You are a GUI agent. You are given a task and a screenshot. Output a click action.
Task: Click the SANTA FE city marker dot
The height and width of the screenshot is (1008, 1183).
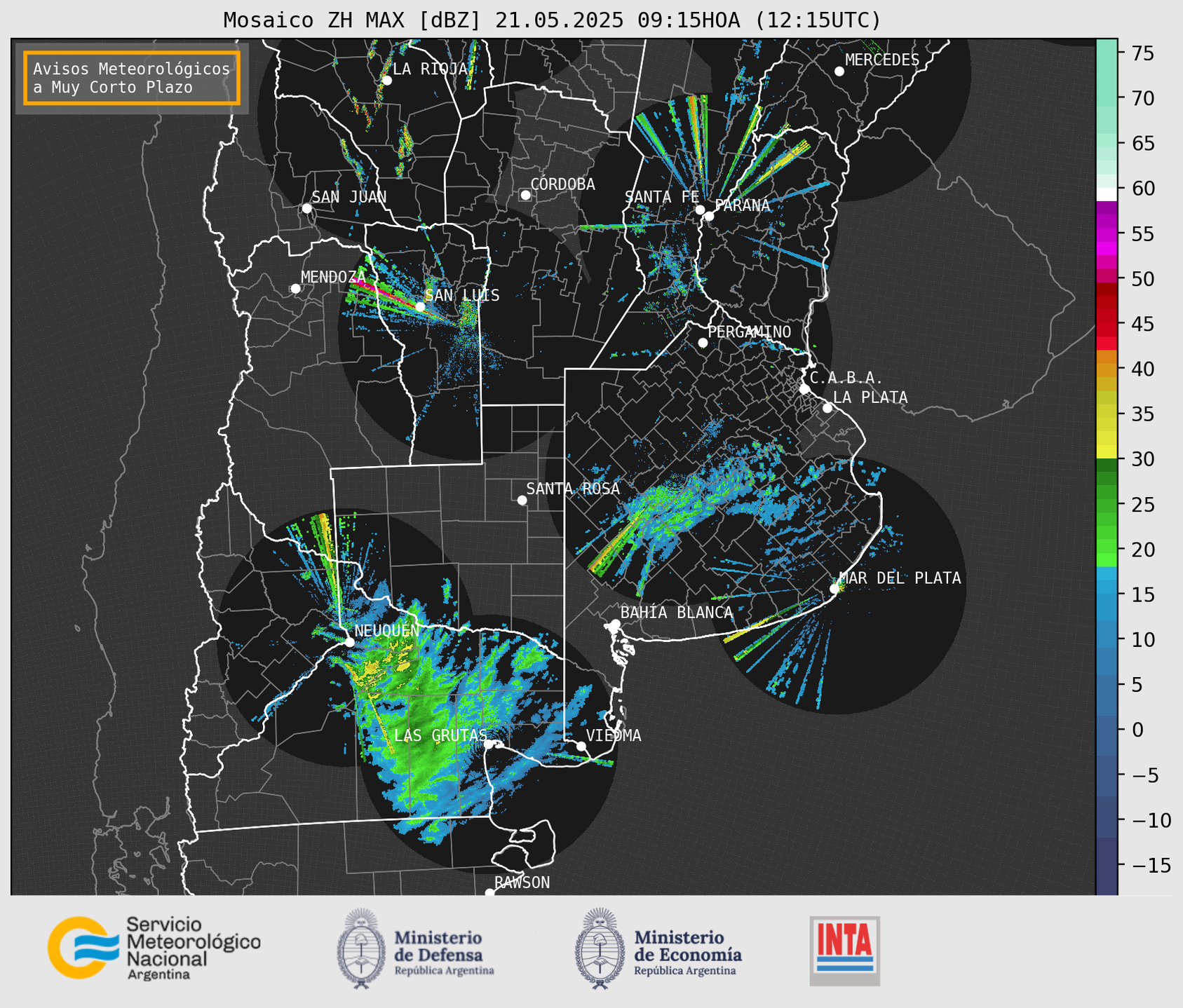click(700, 210)
